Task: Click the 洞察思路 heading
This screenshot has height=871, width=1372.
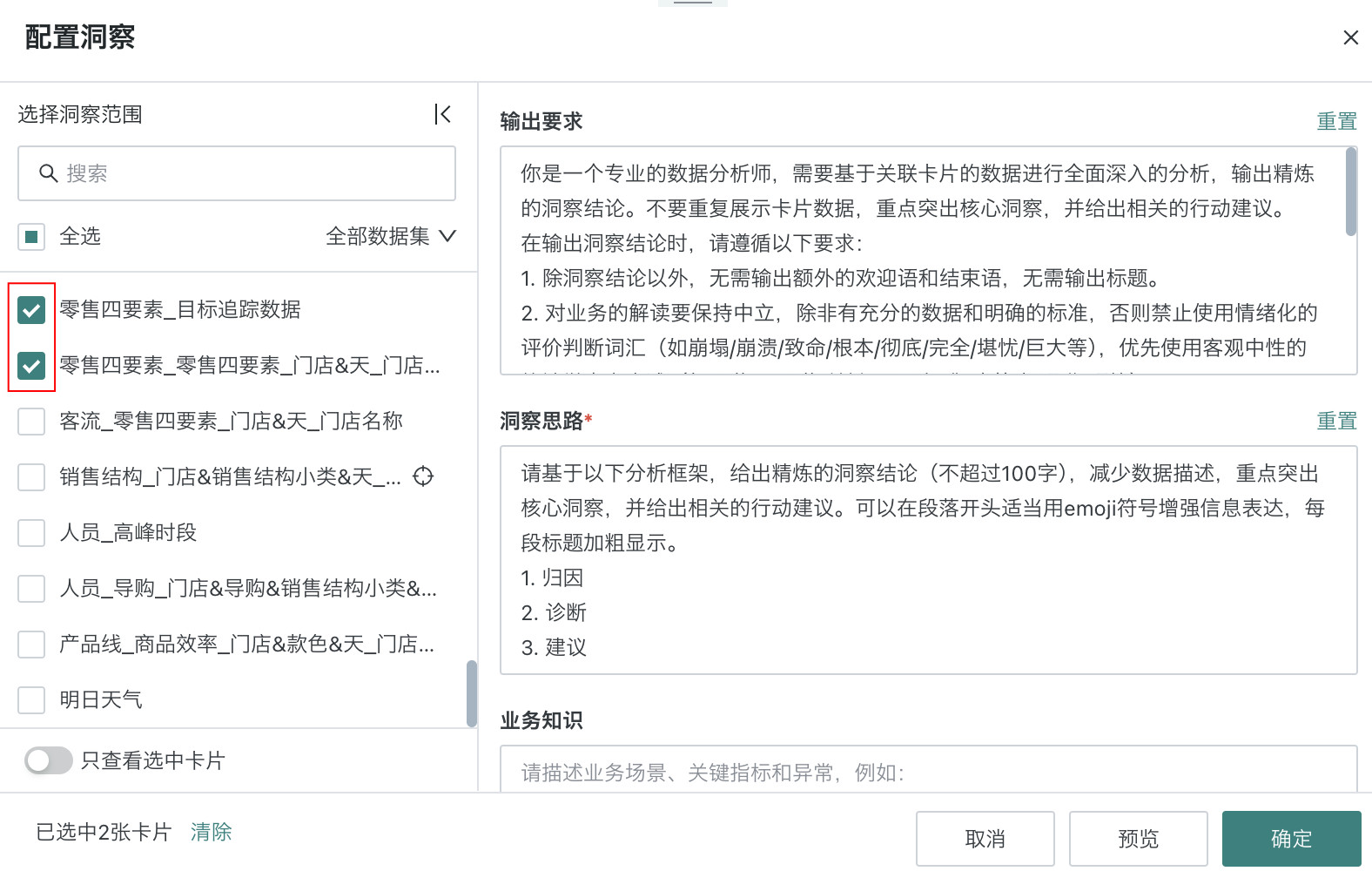Action: (541, 421)
